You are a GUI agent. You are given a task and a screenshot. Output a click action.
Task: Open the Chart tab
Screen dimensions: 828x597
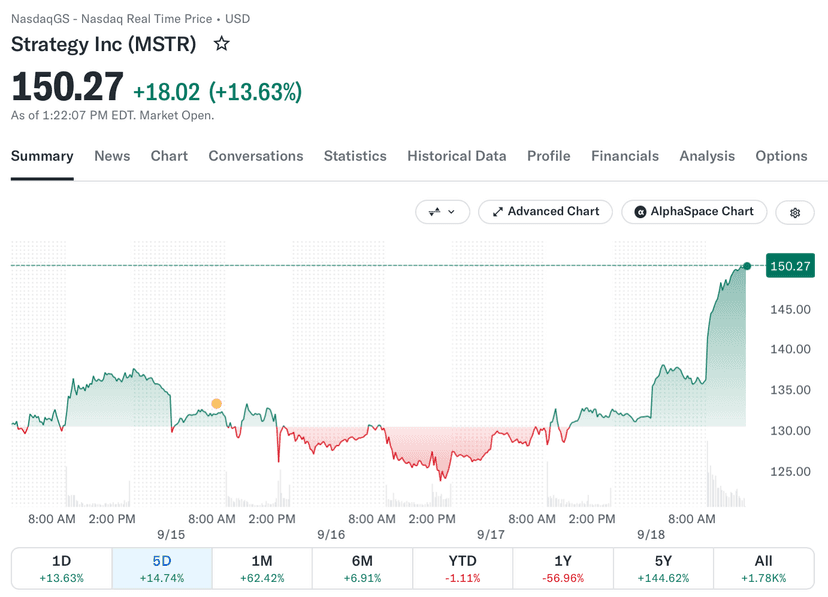click(169, 156)
